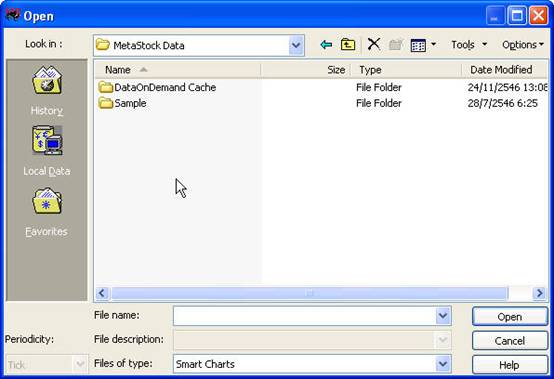
Task: Click the date 28/7/2546 6:25 cell
Action: click(502, 103)
